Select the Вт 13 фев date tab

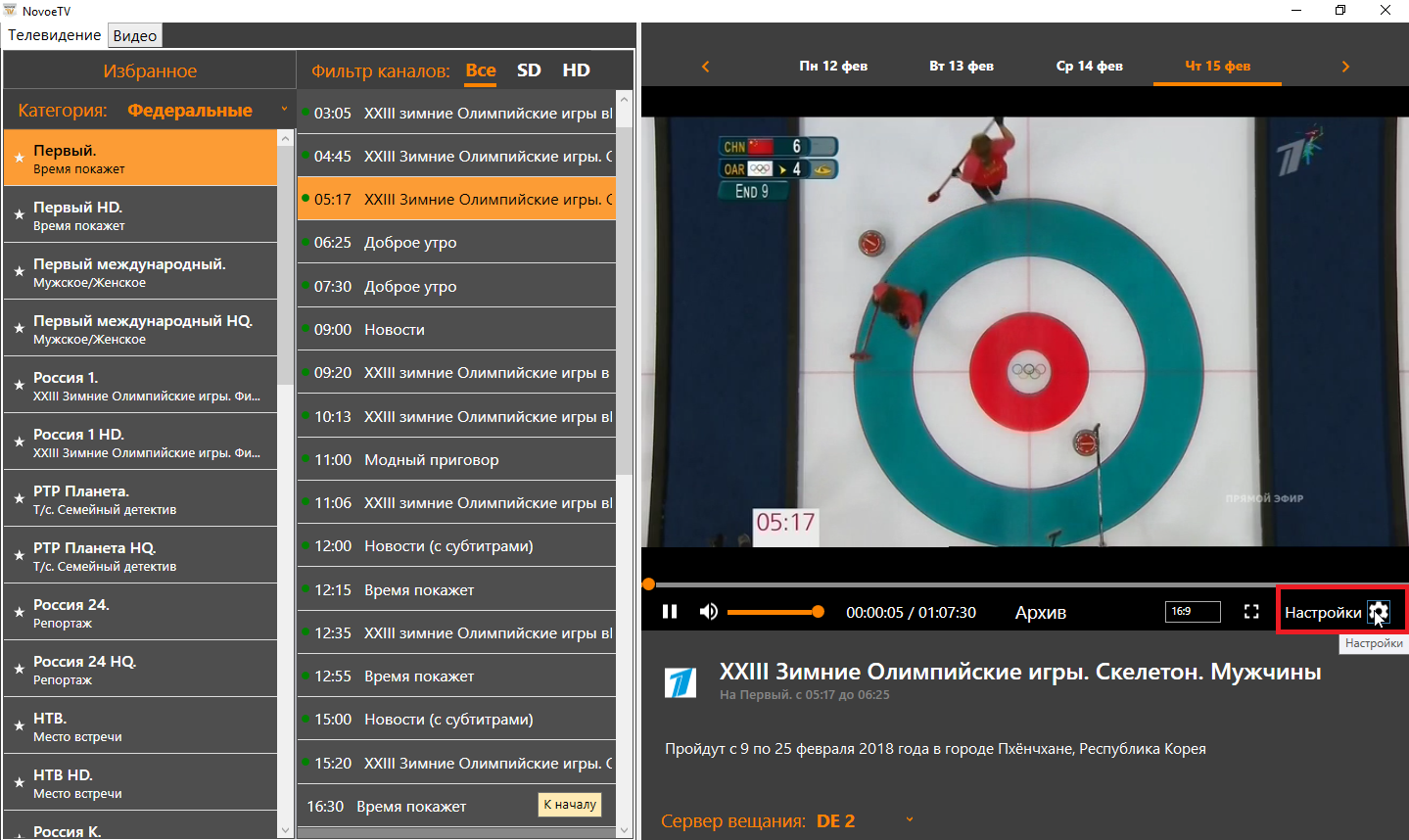coord(962,66)
